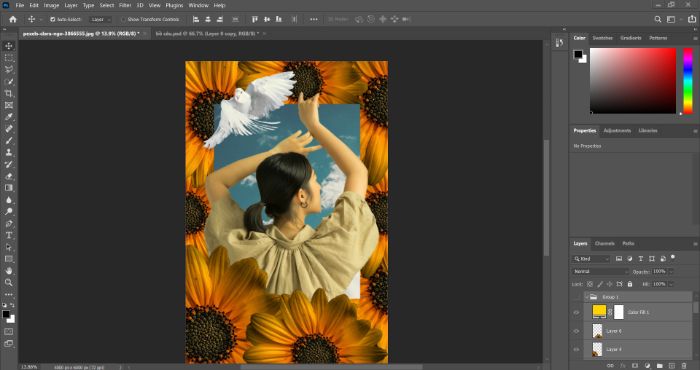The width and height of the screenshot is (700, 370).
Task: Hide the Layer 6 layer
Action: (x=576, y=331)
